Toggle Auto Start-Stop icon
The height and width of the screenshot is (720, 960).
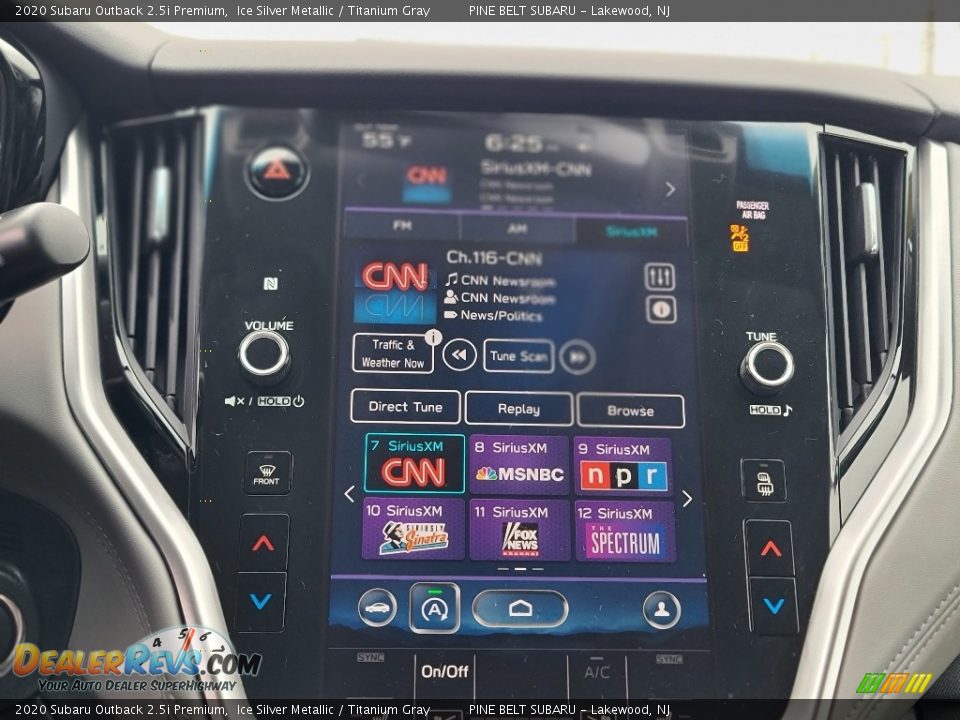(435, 608)
